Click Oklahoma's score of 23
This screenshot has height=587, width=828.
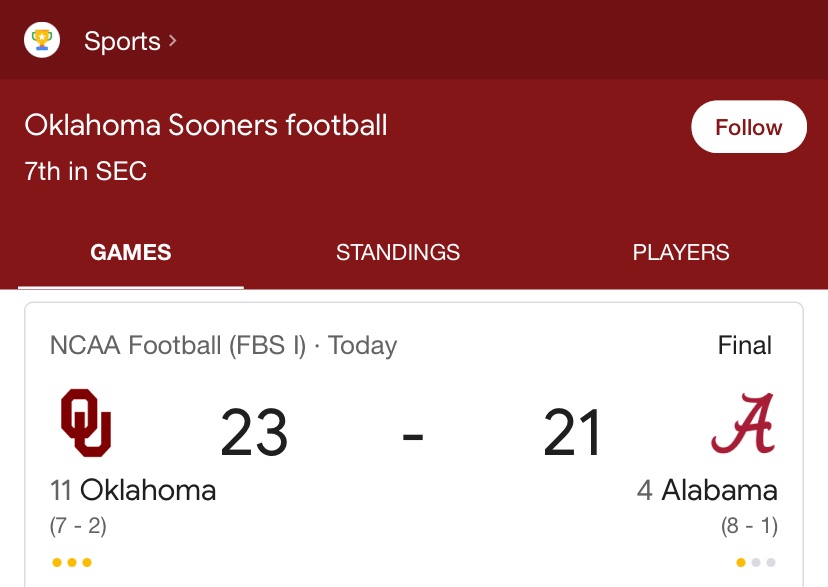(254, 432)
